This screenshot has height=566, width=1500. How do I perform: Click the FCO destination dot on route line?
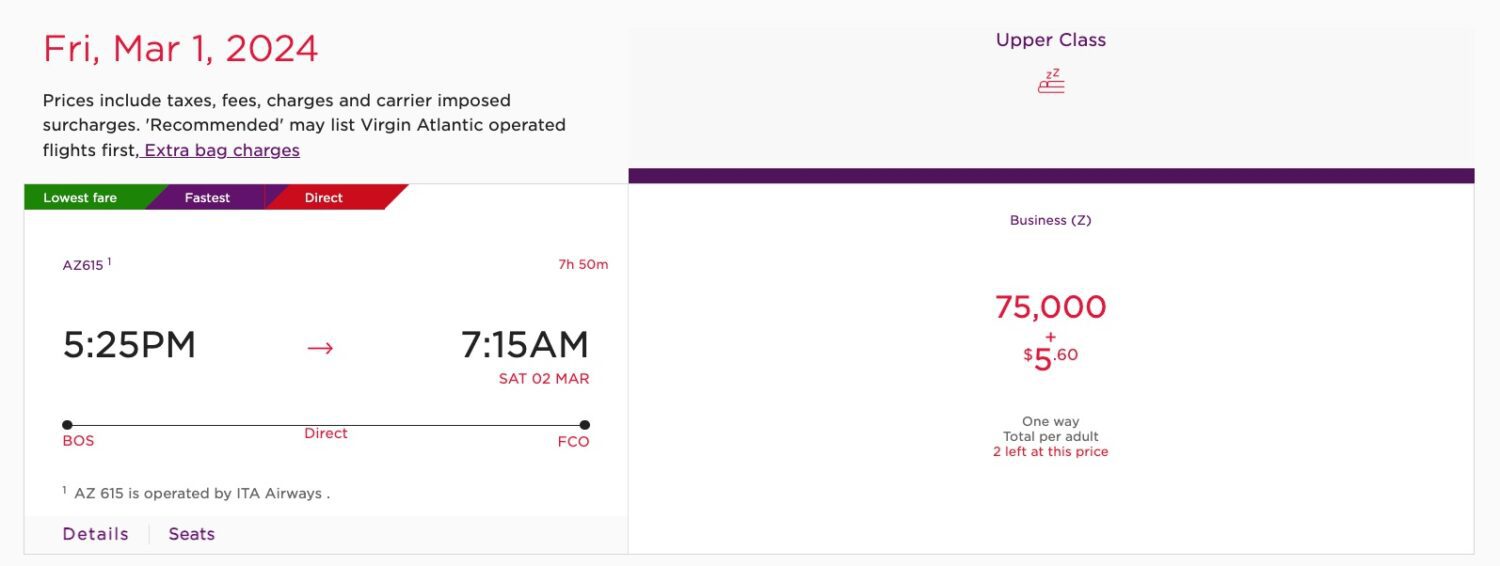[584, 425]
